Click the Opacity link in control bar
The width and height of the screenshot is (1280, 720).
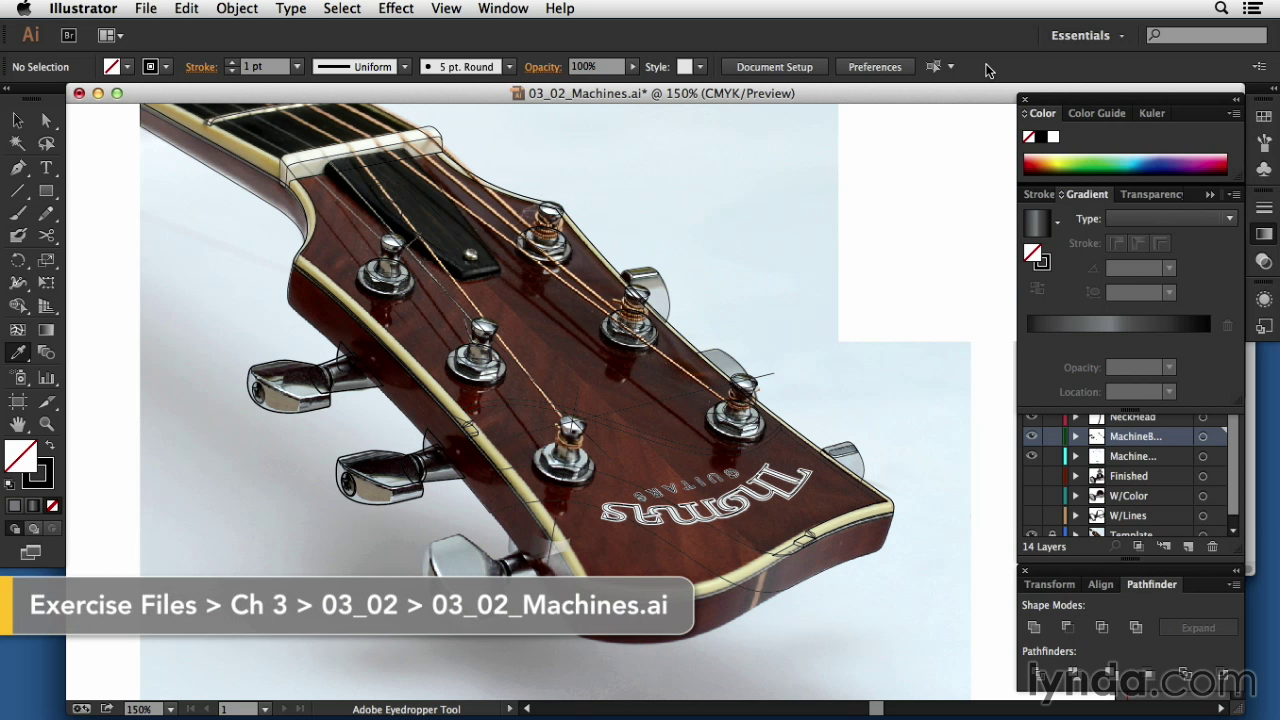coord(543,67)
